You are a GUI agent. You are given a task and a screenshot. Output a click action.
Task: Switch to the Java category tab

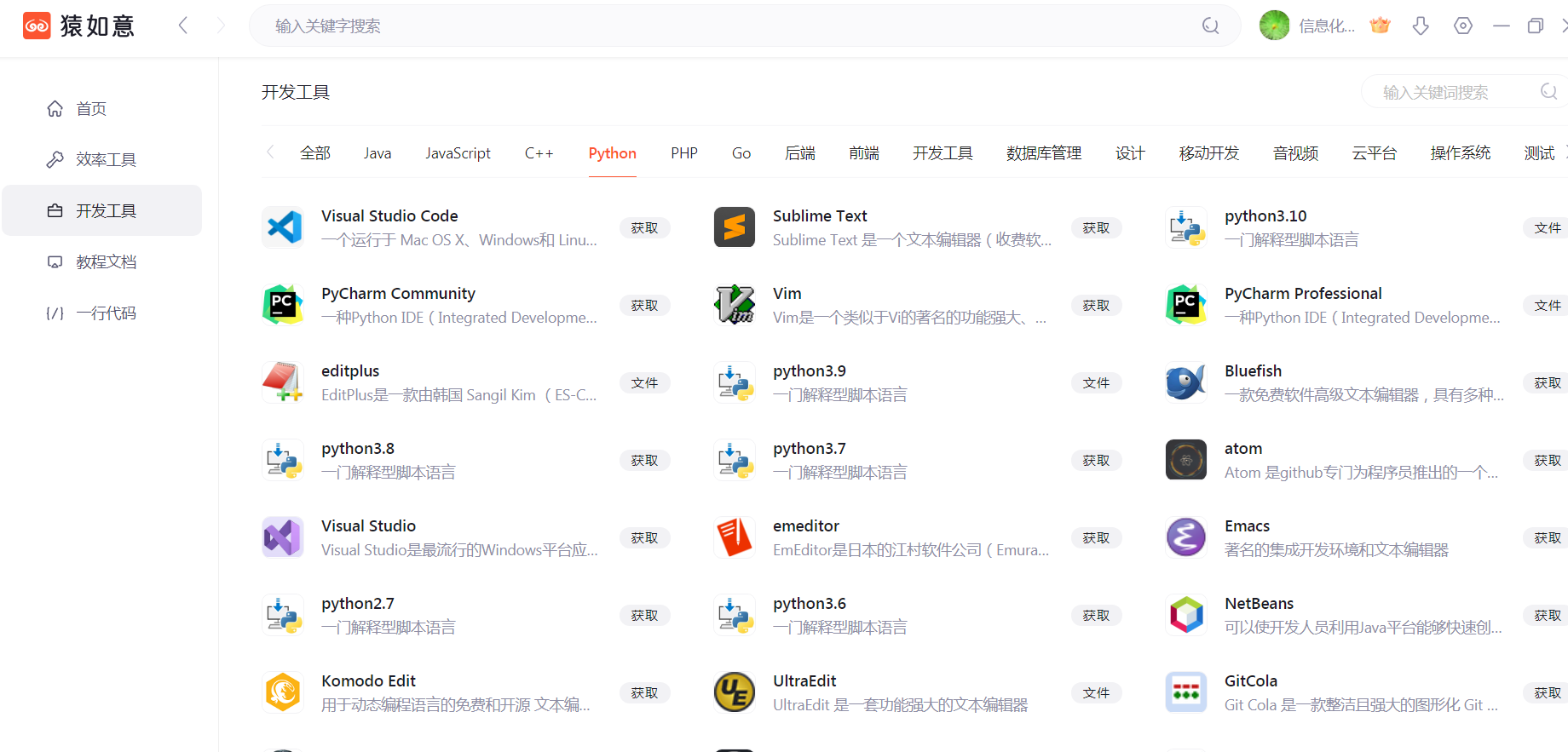click(x=378, y=153)
